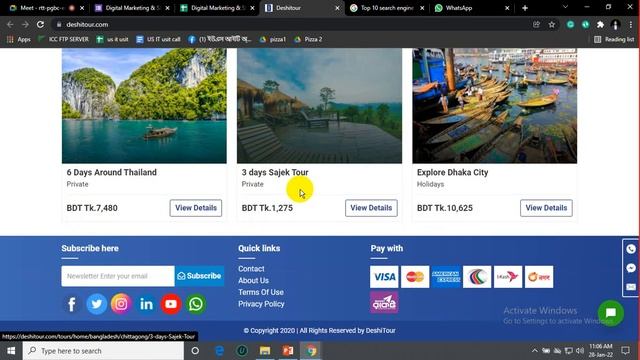The width and height of the screenshot is (640, 360).
Task: Select the bKash payment logo
Action: click(x=508, y=277)
